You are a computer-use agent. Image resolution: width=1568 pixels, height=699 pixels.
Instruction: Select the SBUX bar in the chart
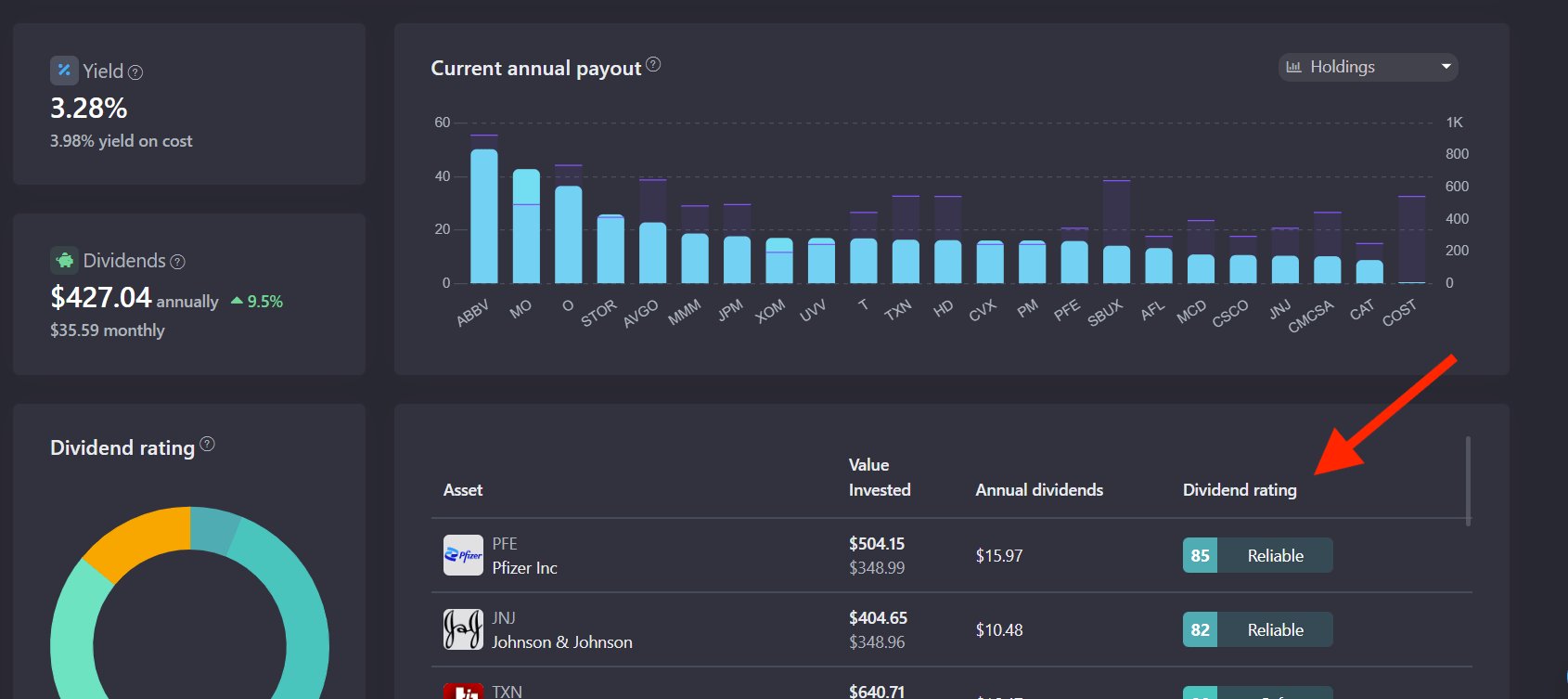point(1116,265)
